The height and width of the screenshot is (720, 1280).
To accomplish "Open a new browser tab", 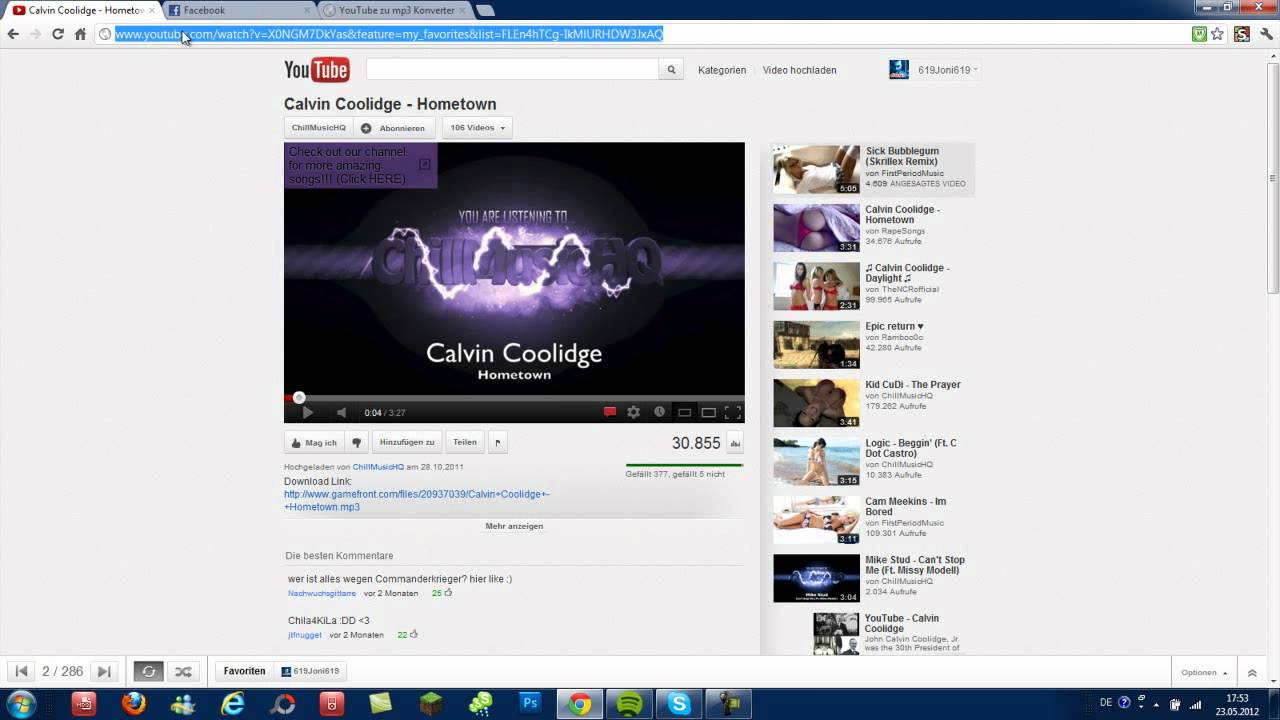I will 485,11.
